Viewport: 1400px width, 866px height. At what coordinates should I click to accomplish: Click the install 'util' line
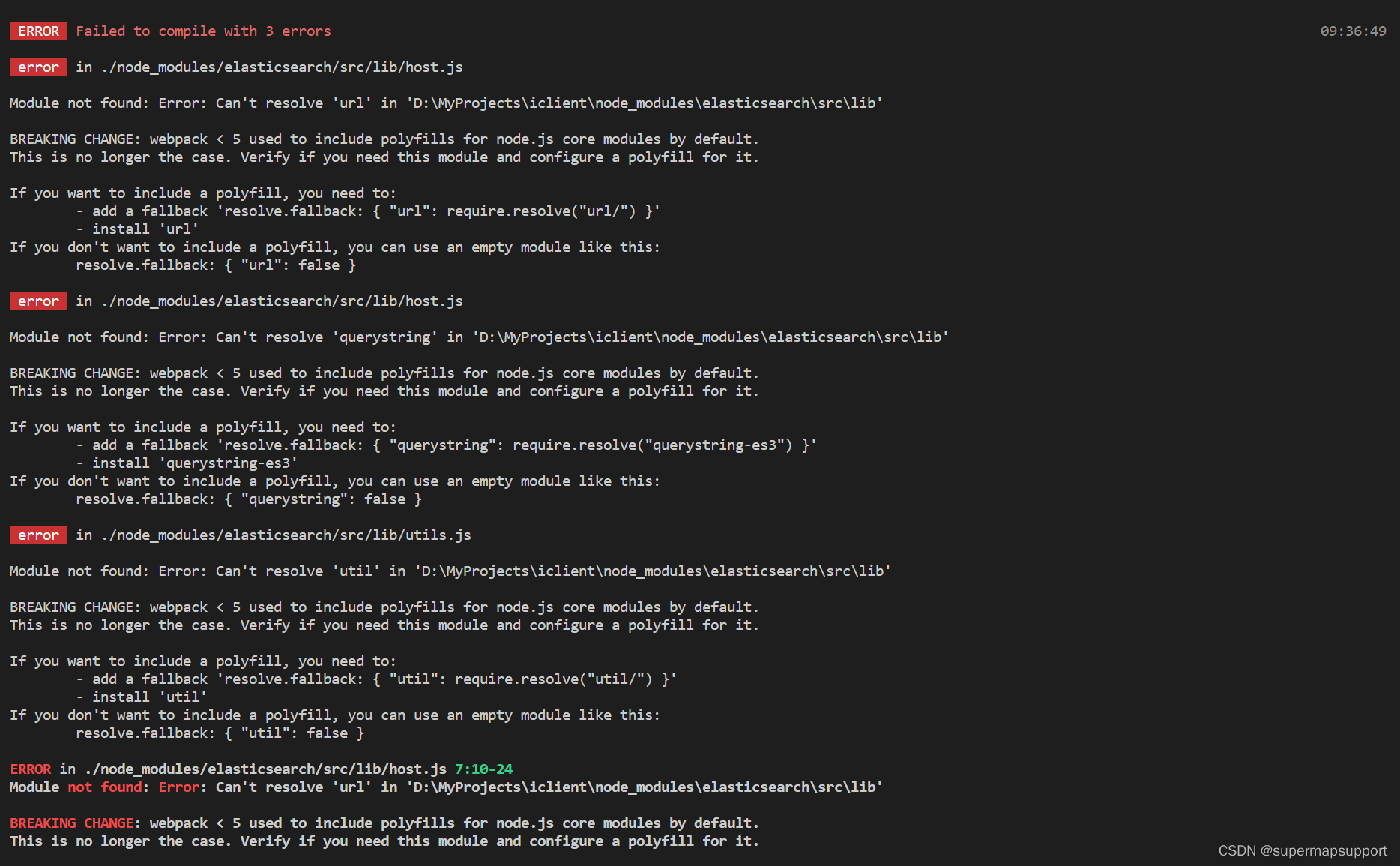[x=142, y=697]
